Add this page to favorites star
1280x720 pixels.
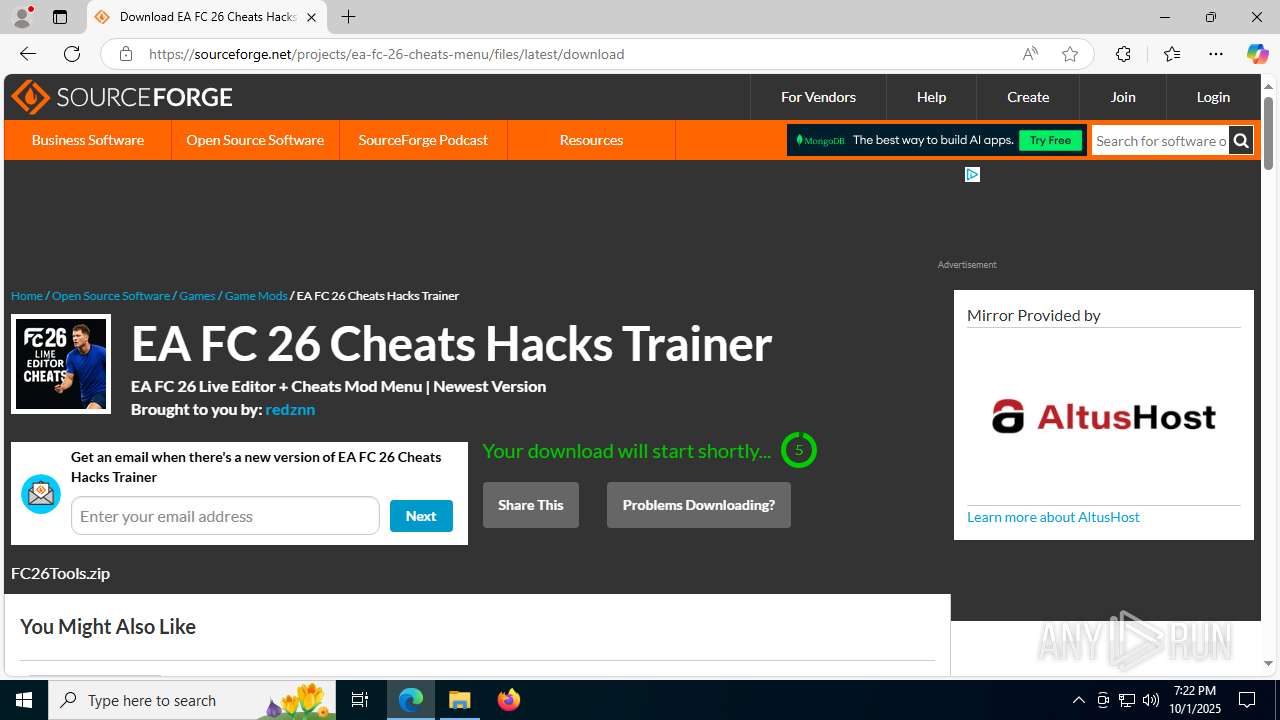1070,54
